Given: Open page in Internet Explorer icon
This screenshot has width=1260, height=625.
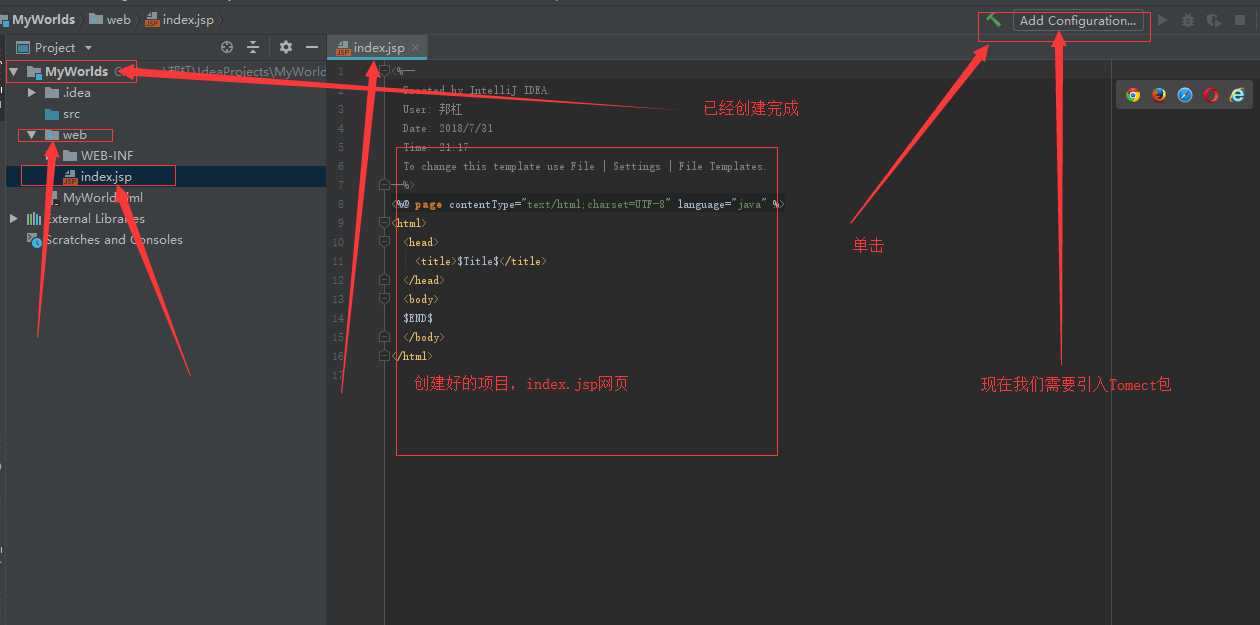Looking at the screenshot, I should click(1237, 95).
